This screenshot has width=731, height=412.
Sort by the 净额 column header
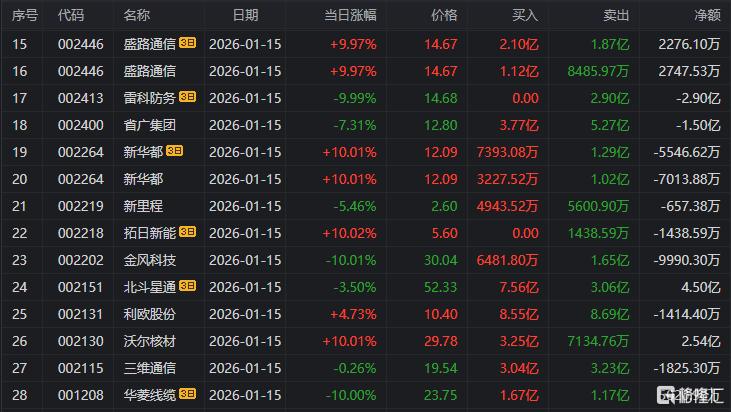pyautogui.click(x=706, y=15)
